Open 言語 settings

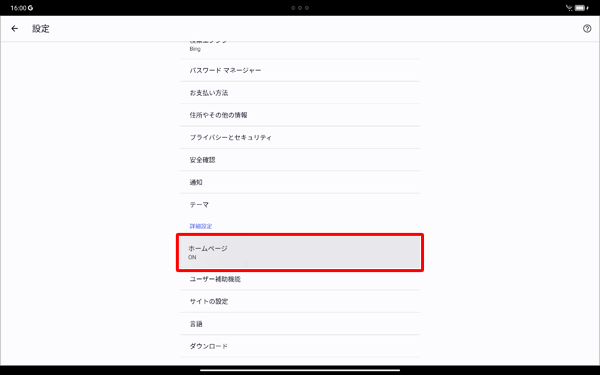tap(300, 324)
